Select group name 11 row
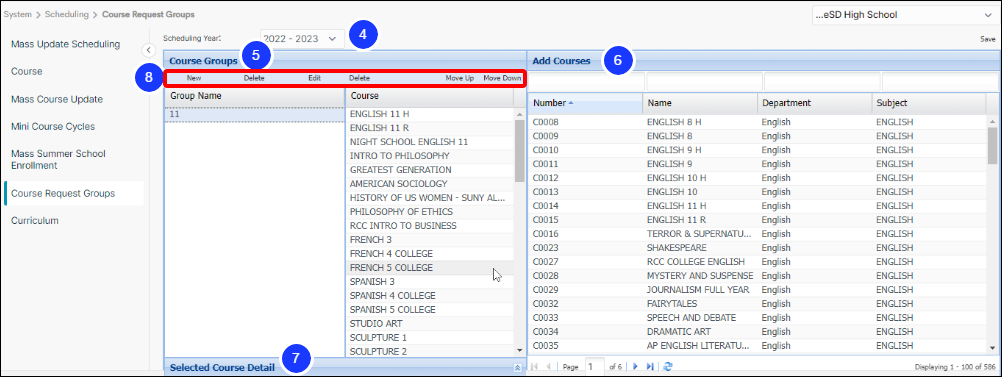Screen dimensions: 1002x377 [254, 114]
